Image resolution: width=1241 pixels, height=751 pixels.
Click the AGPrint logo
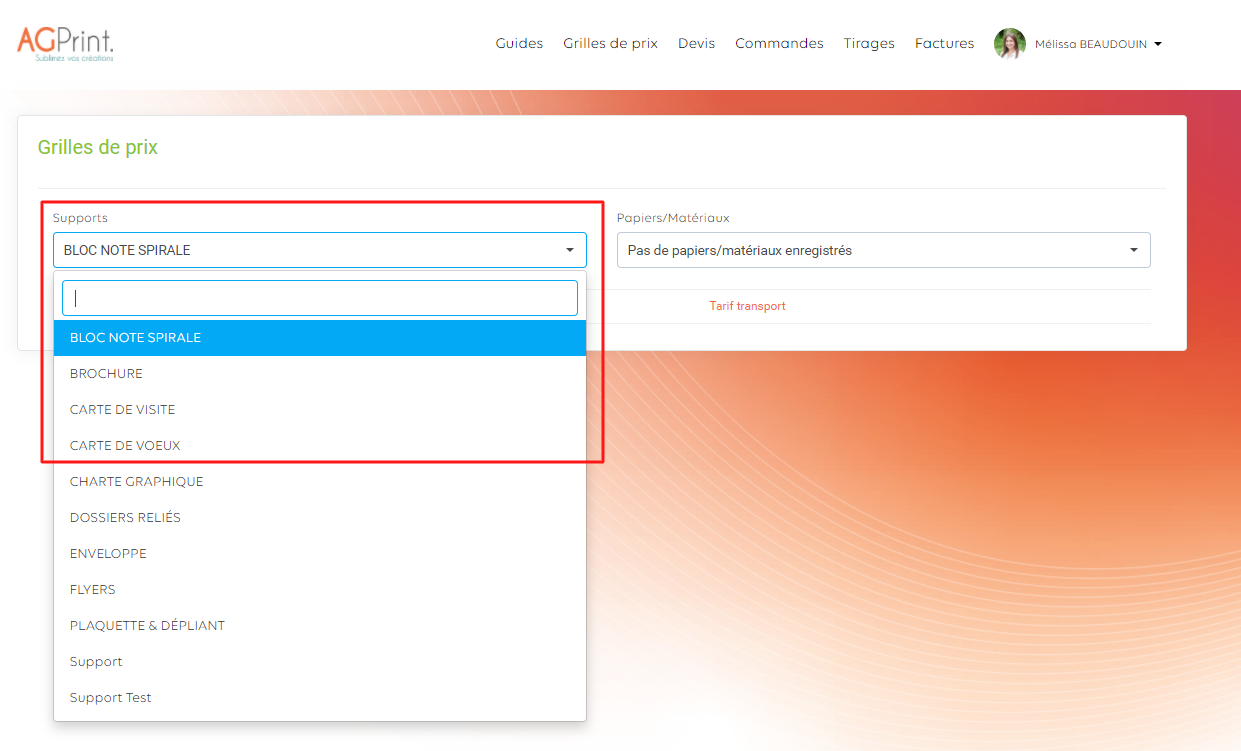(x=65, y=44)
